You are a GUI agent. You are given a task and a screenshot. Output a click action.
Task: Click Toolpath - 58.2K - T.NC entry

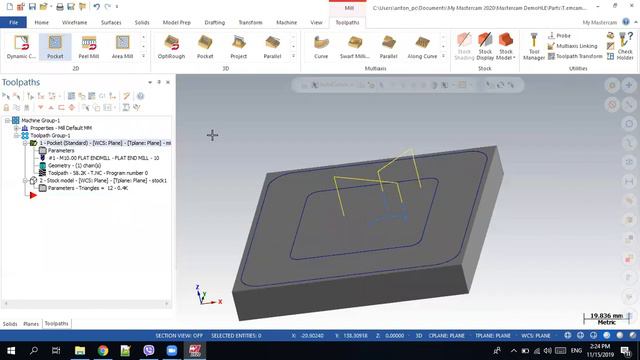click(98, 173)
